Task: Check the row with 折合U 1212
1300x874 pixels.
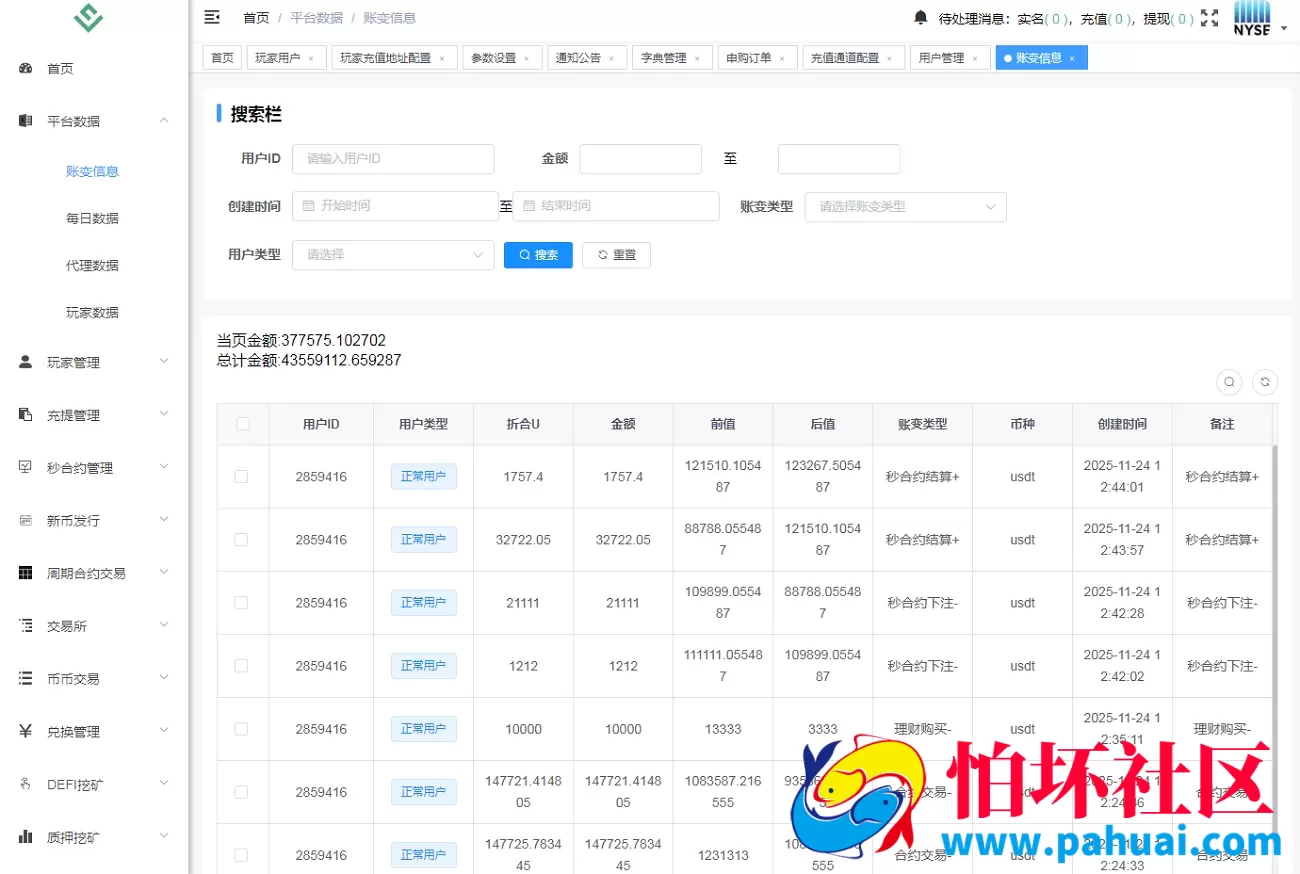Action: point(241,666)
